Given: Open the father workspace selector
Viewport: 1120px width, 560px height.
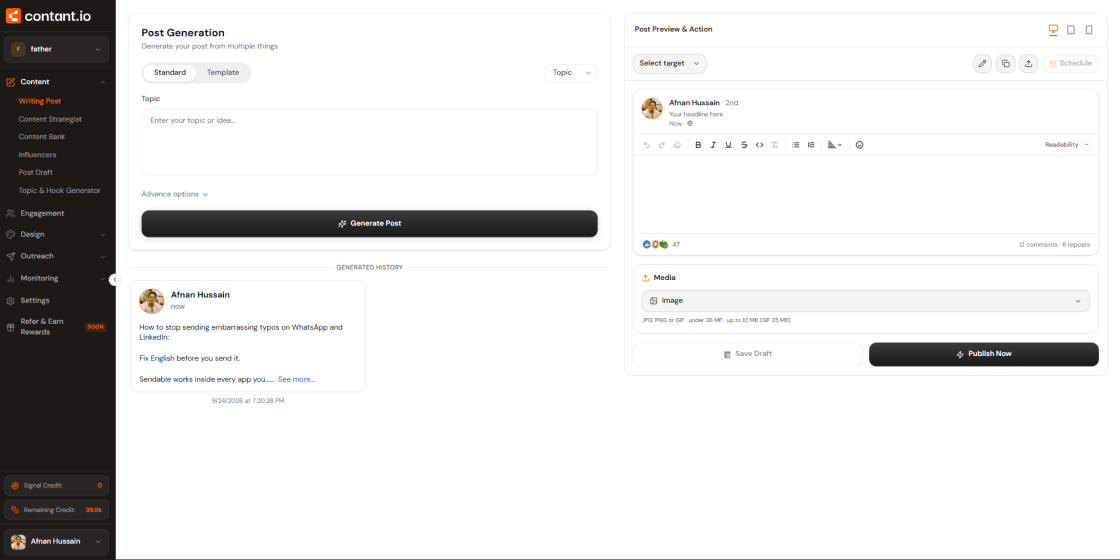Looking at the screenshot, I should (x=56, y=49).
